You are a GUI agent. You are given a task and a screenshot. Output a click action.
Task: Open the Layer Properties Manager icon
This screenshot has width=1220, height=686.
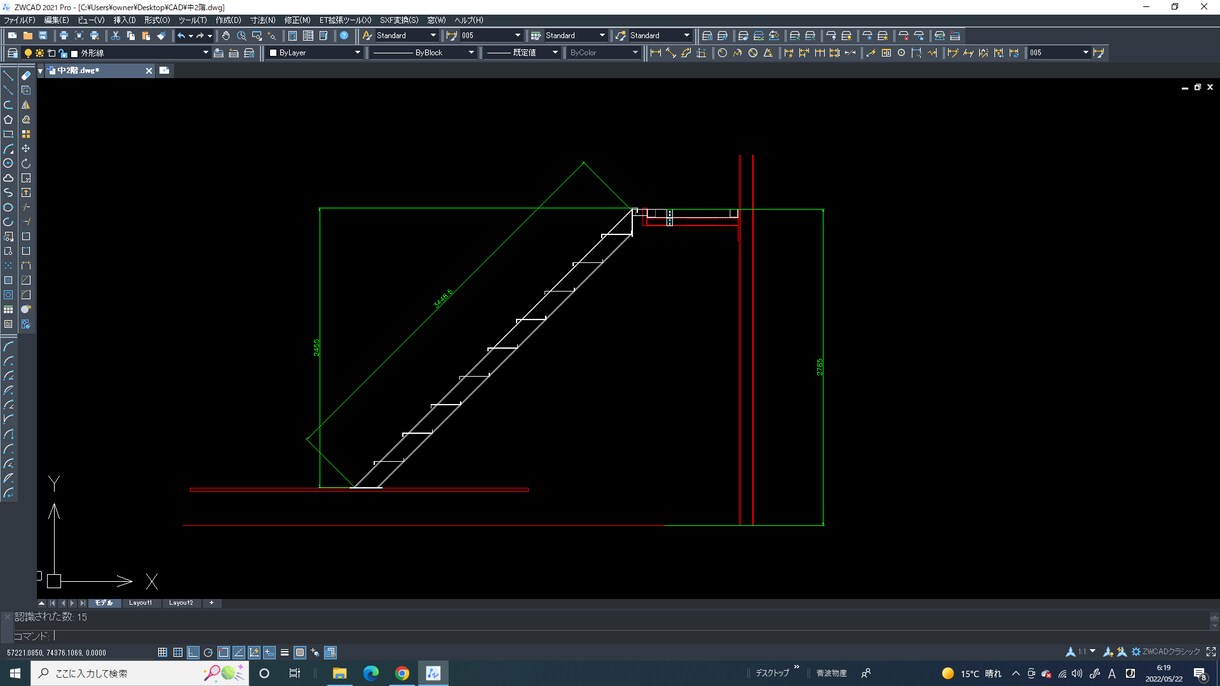coord(12,53)
